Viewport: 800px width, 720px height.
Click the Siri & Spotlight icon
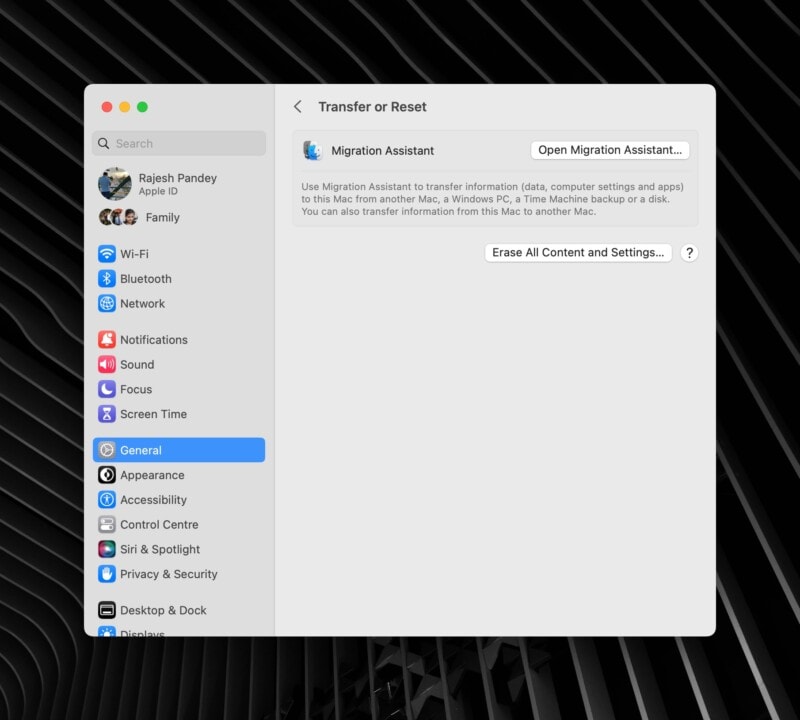(x=108, y=549)
